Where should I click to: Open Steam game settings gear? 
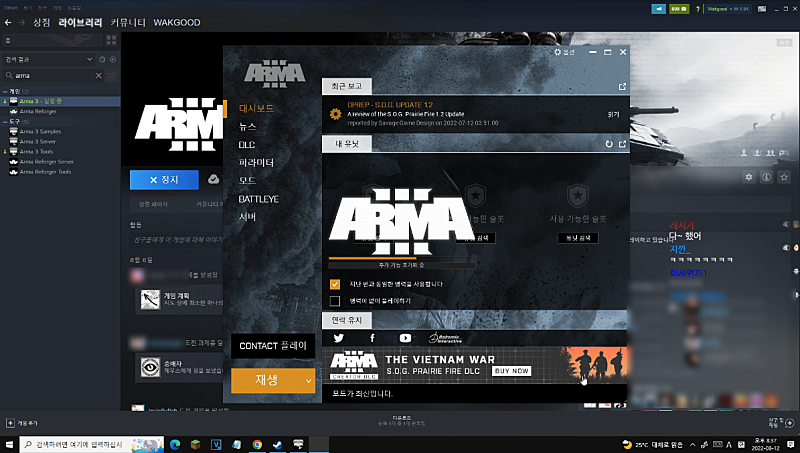coord(748,177)
